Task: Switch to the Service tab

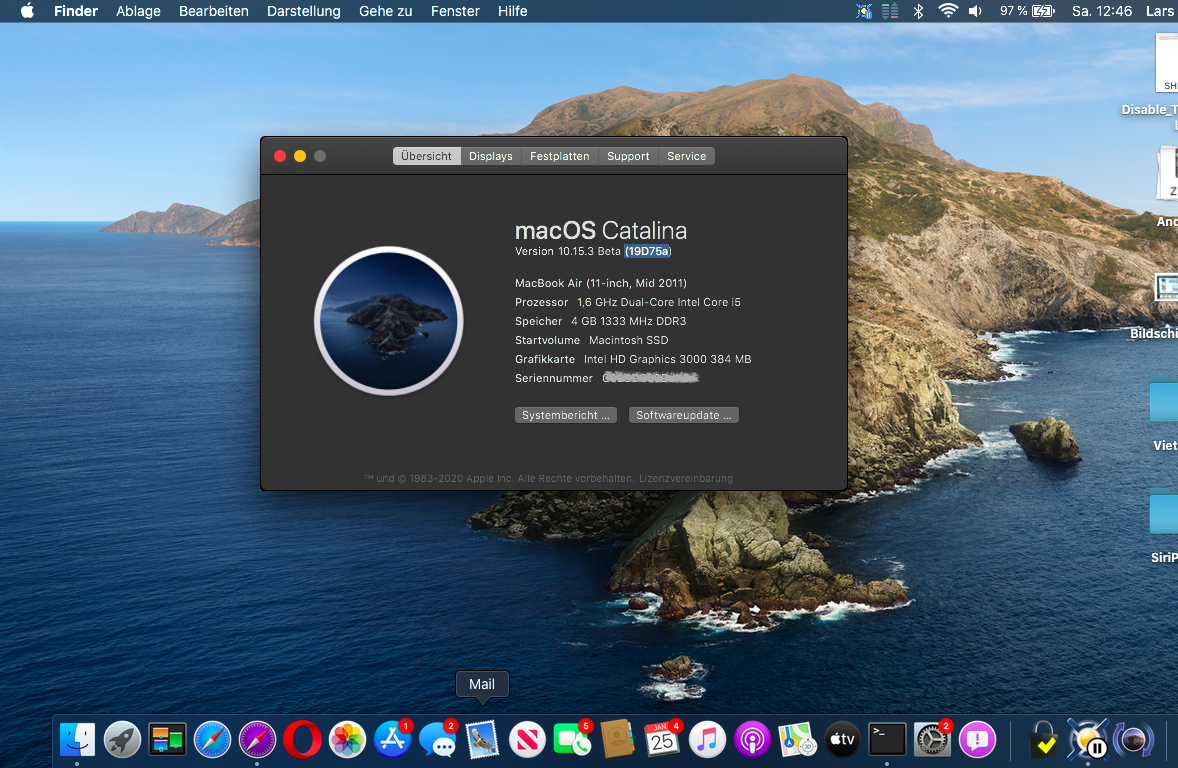Action: (687, 156)
